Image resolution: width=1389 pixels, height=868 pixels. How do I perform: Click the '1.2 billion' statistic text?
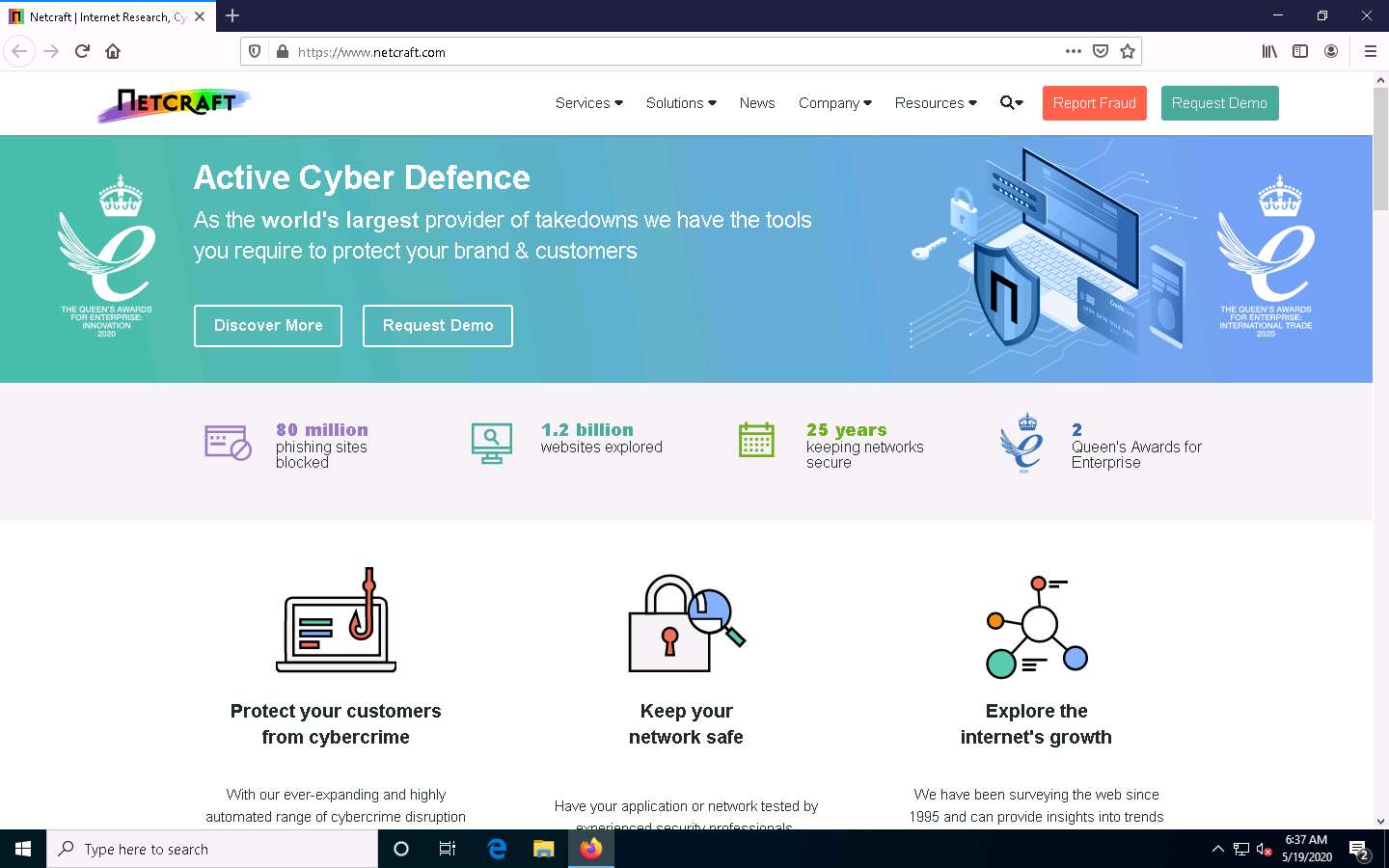(x=587, y=430)
